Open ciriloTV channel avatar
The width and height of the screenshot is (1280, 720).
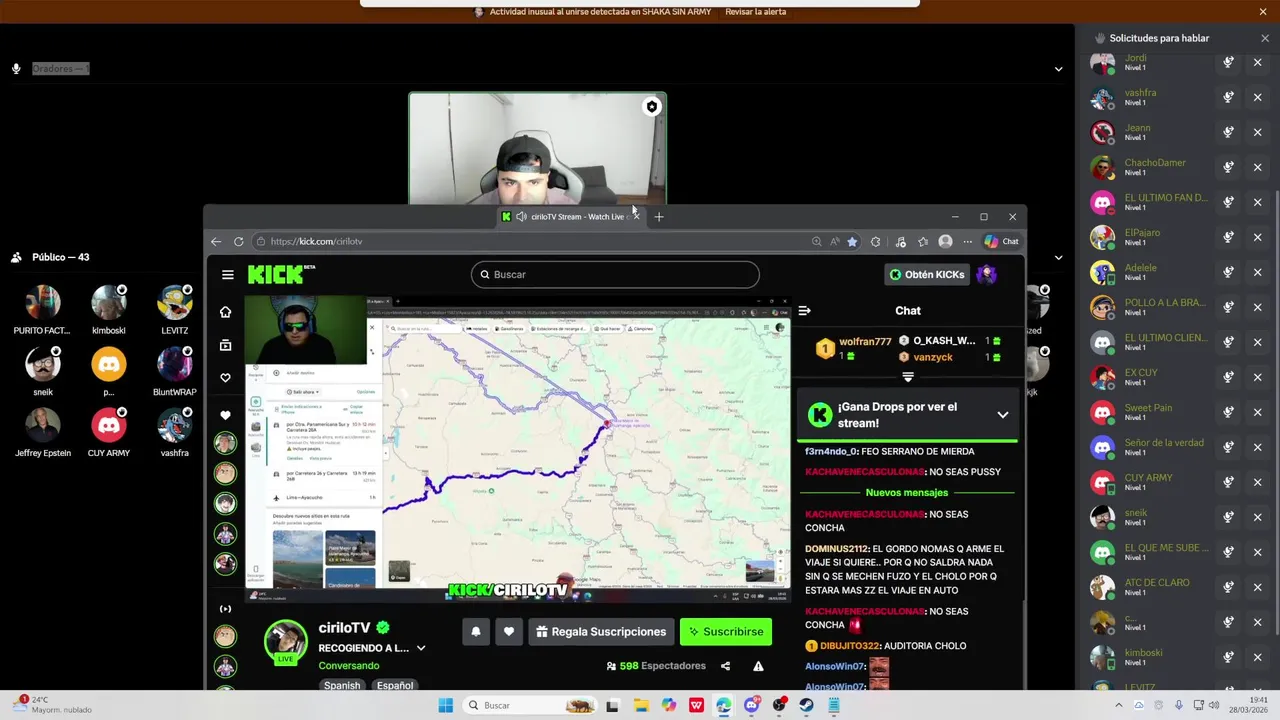pyautogui.click(x=285, y=641)
